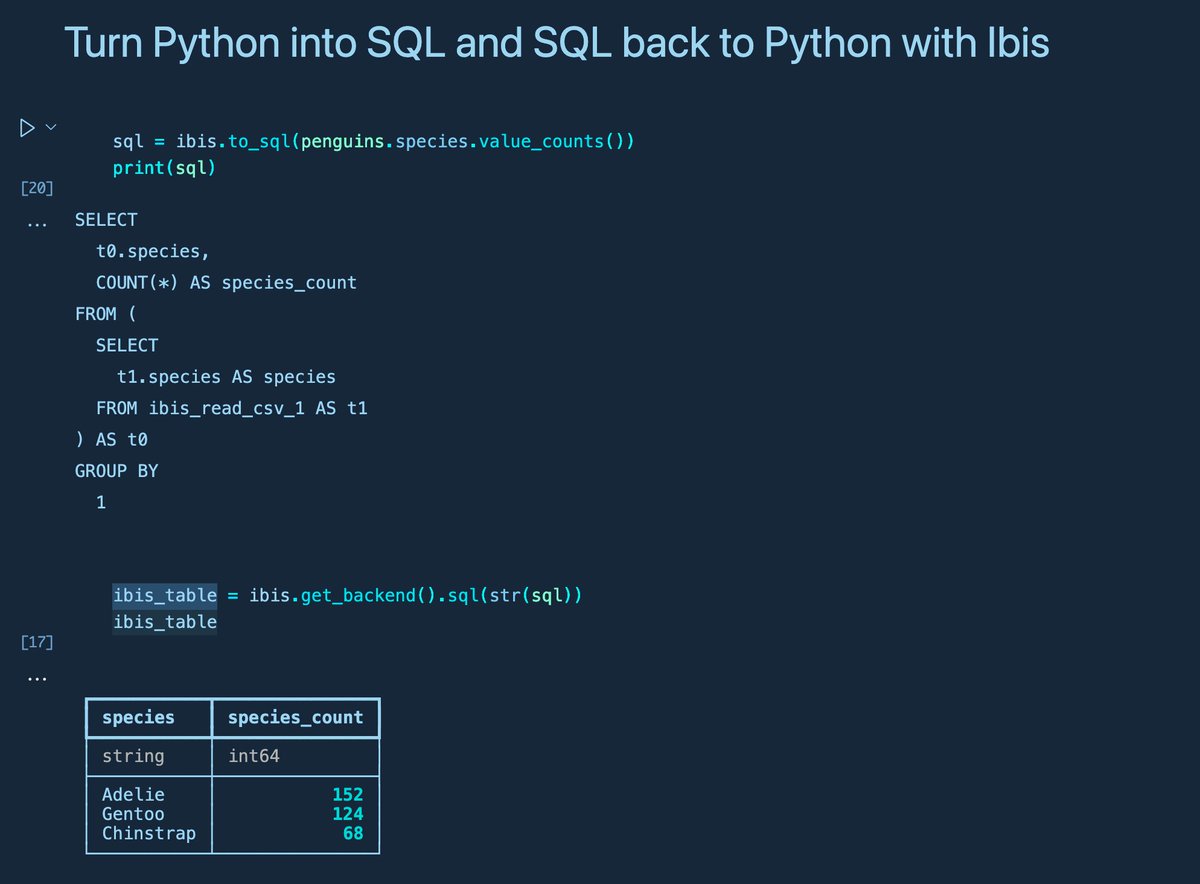
Task: Click the notebook title text
Action: (x=556, y=42)
